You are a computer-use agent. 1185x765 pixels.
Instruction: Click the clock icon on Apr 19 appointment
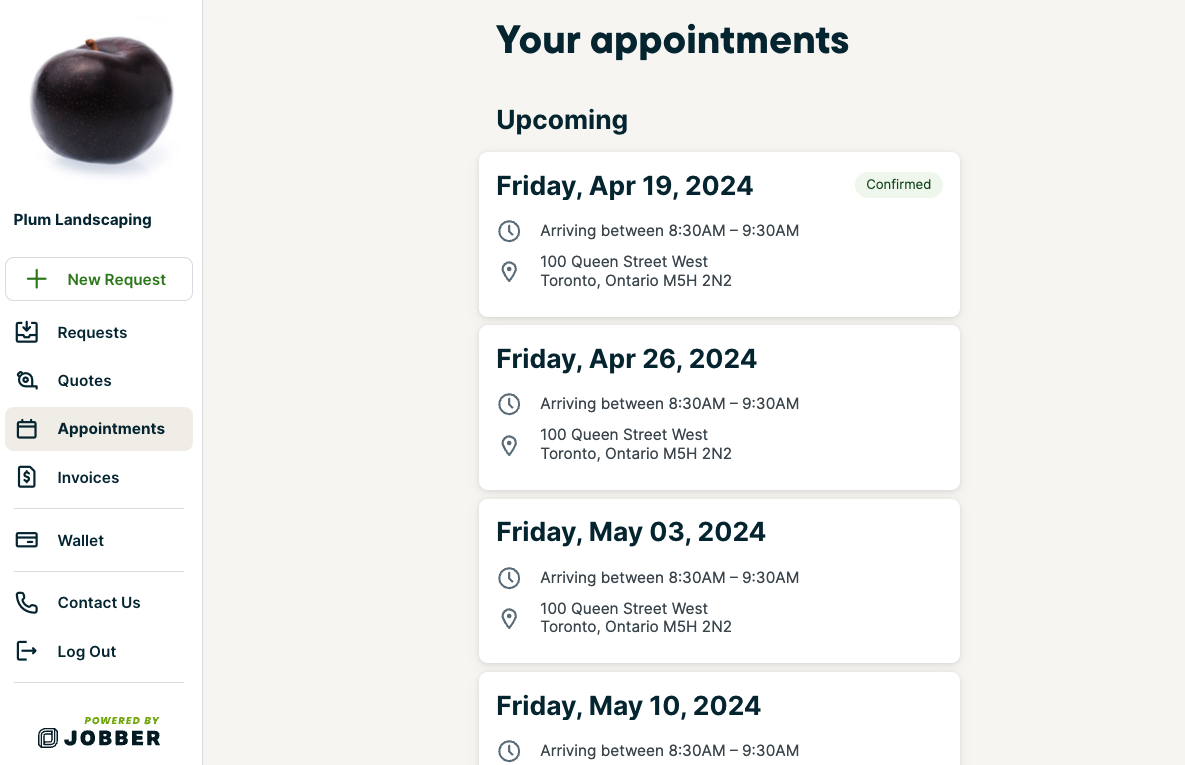[x=509, y=230]
